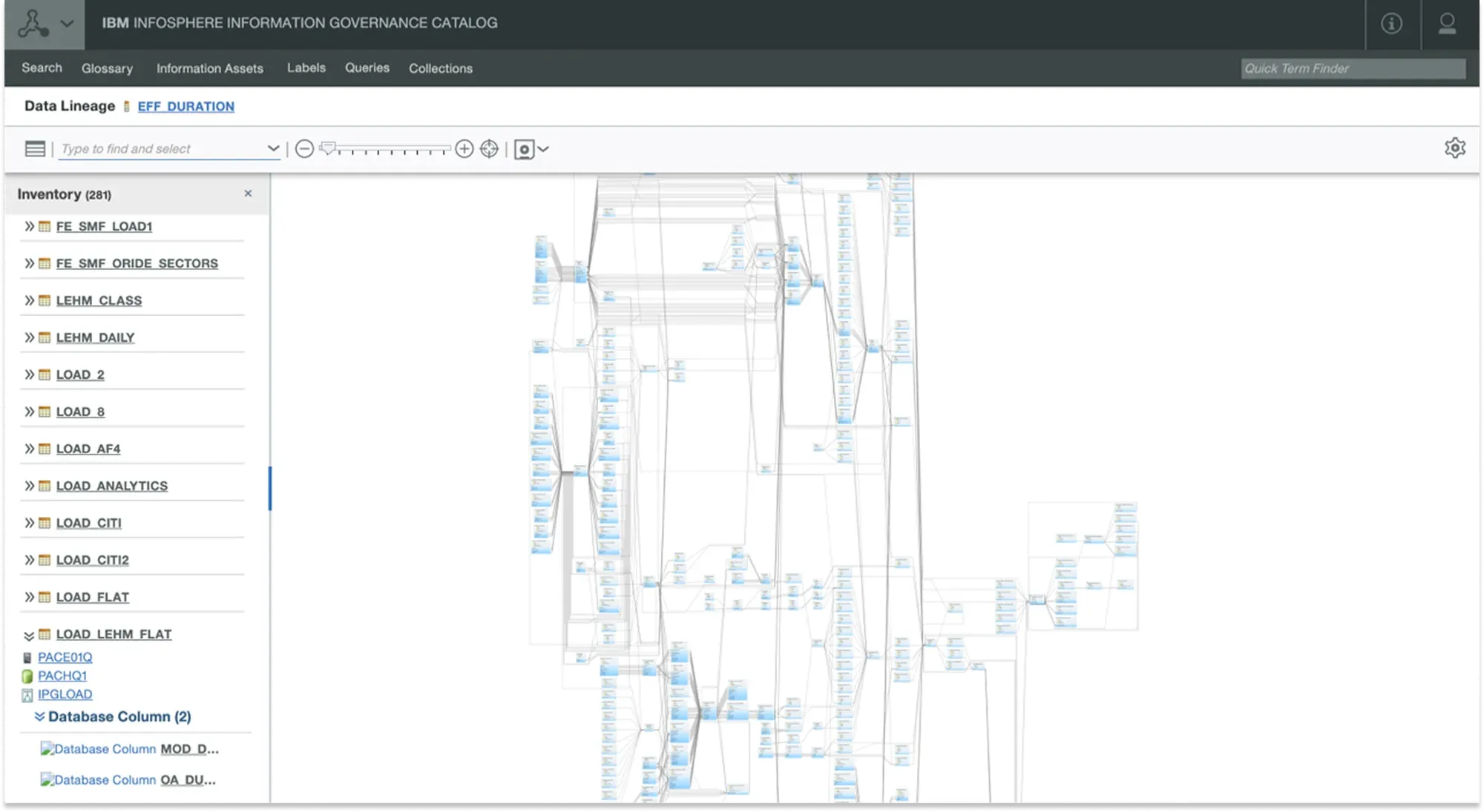Expand the FE_SMF_ORIDE_SECTORS row

pos(29,263)
